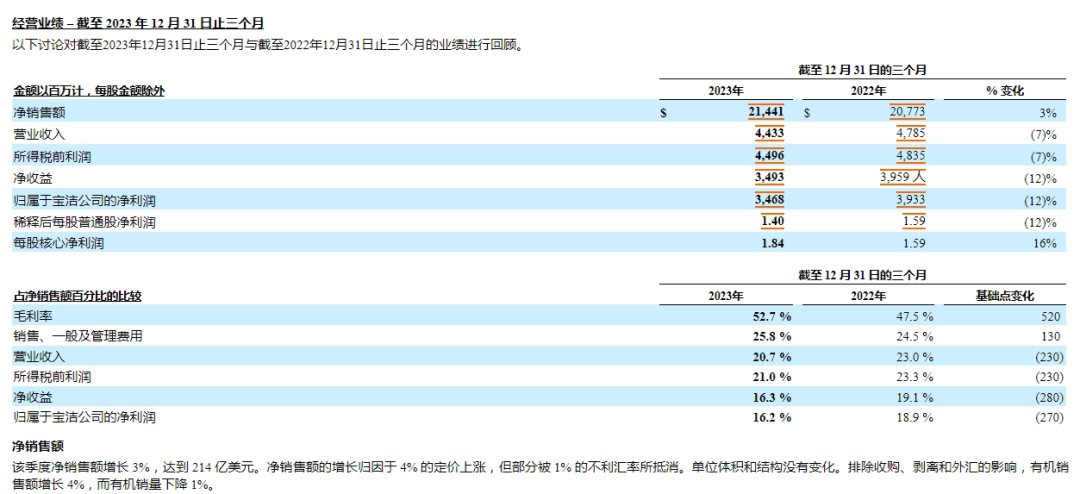
Task: Select the 2023 net sales value 21,441
Action: click(x=765, y=112)
